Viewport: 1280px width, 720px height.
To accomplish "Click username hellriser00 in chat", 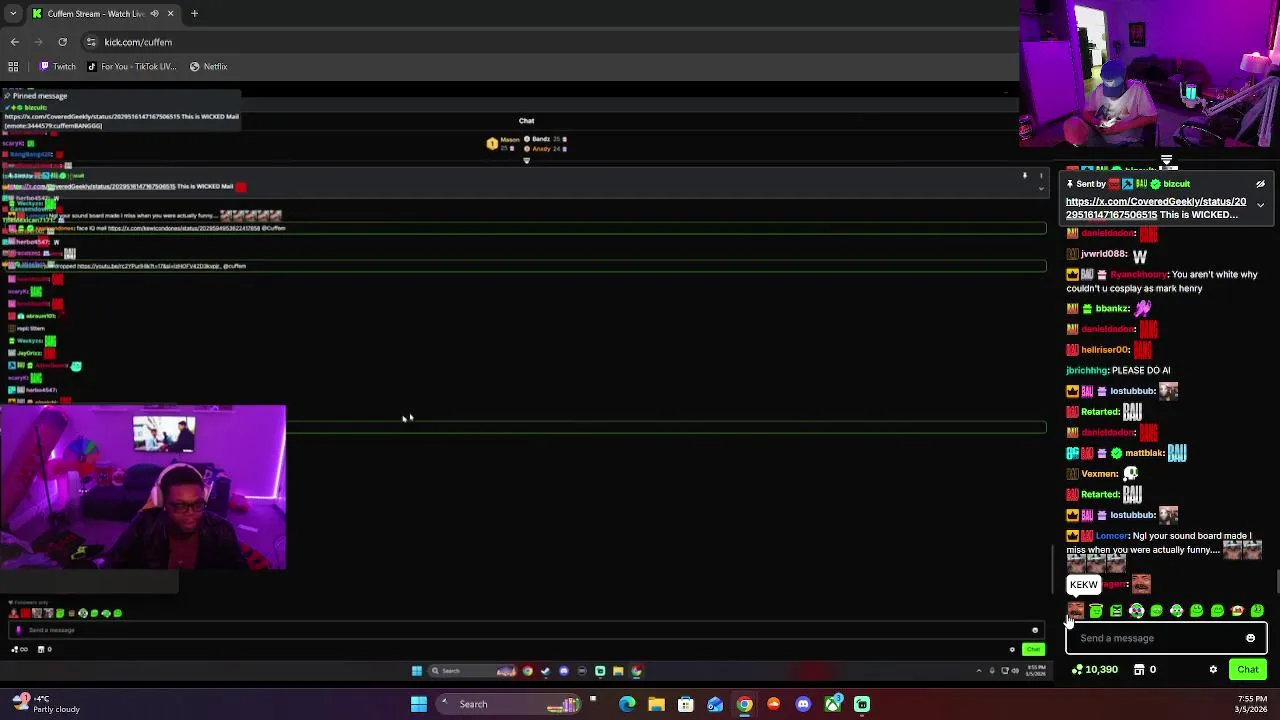I will tap(1105, 350).
